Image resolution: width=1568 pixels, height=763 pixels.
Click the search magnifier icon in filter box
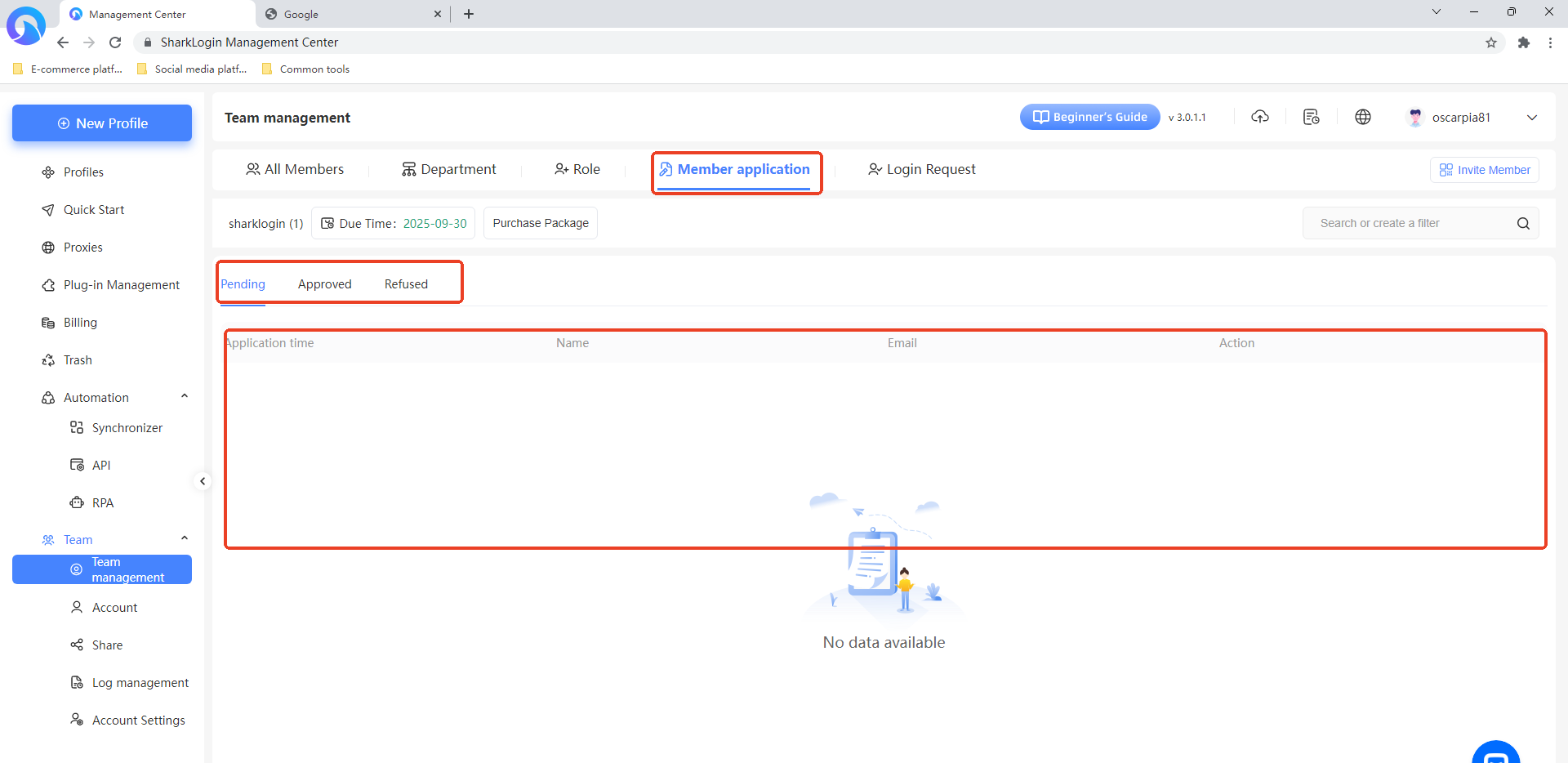click(x=1523, y=224)
